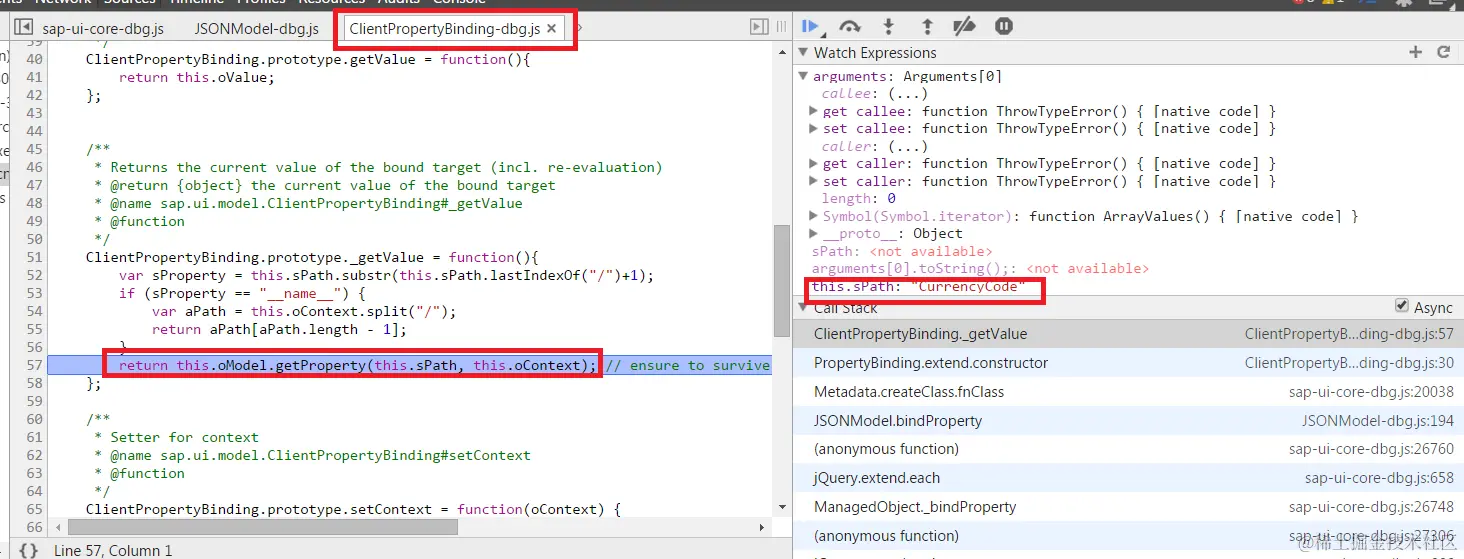Viewport: 1464px width, 559px height.
Task: Click the 'Line 57, Column 1' status text
Action: (x=113, y=550)
